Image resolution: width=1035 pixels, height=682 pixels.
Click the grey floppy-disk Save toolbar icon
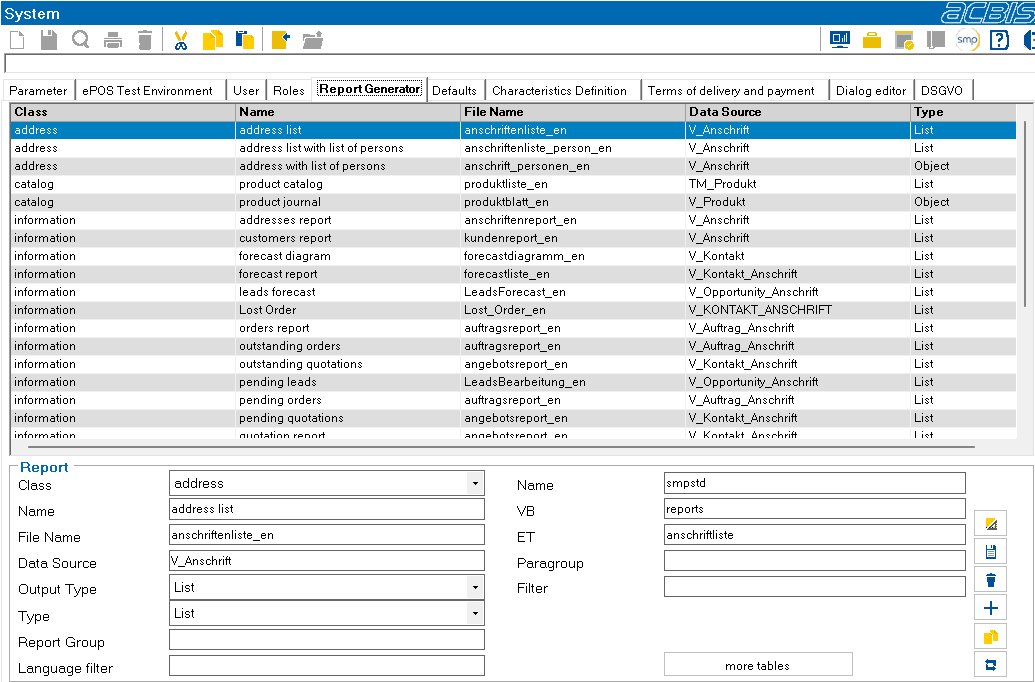pyautogui.click(x=49, y=40)
